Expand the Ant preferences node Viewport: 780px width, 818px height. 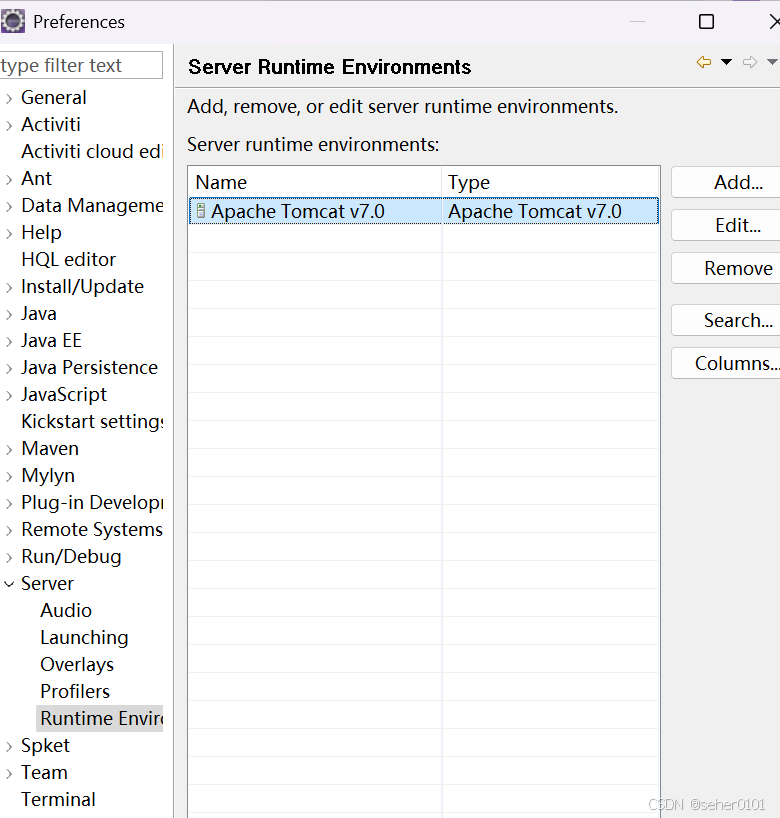coord(9,179)
